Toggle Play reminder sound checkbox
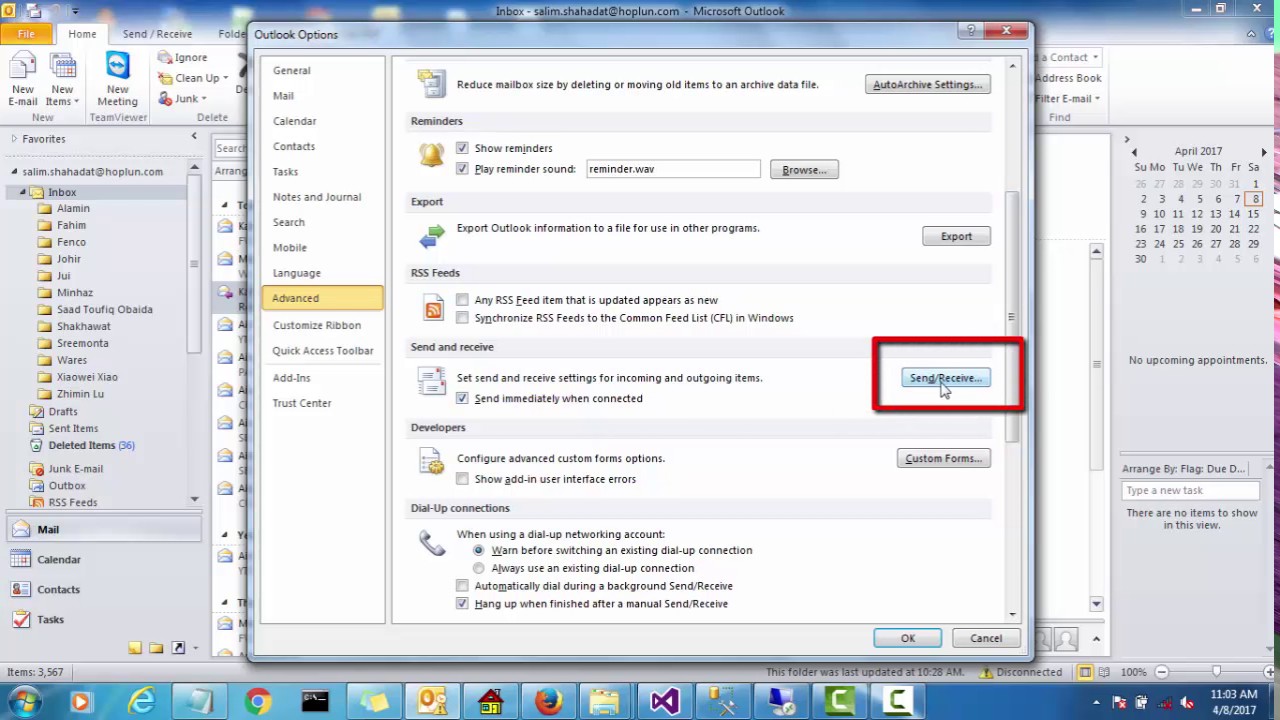 [x=462, y=169]
